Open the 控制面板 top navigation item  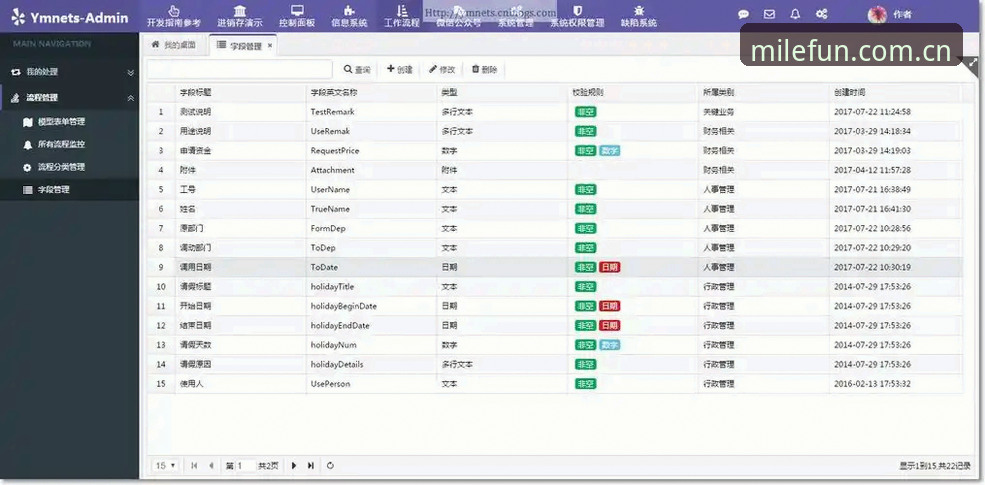click(x=297, y=16)
